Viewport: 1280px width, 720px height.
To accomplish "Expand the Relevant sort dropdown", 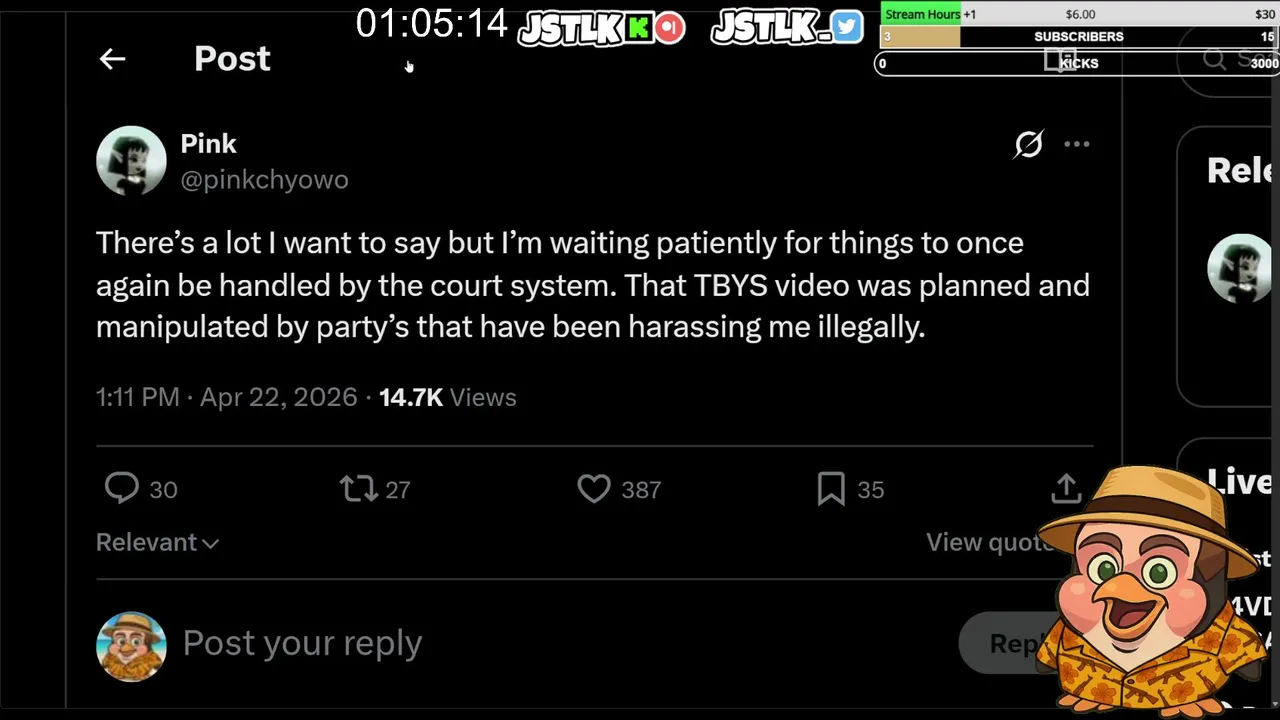I will point(157,542).
